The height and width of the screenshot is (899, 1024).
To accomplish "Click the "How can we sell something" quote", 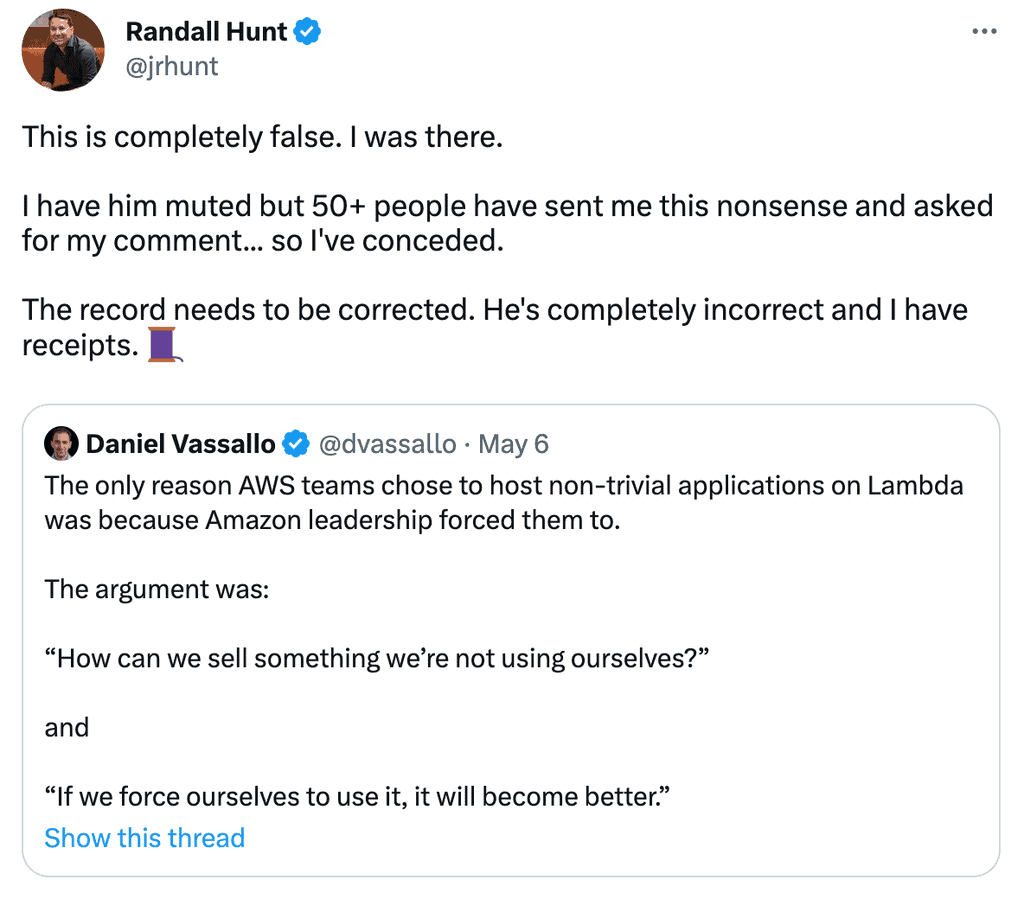I will pos(377,658).
